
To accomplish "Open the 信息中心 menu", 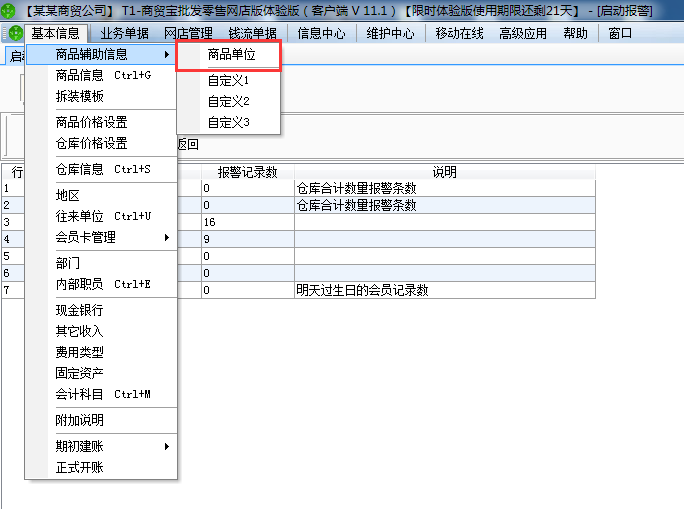I will pyautogui.click(x=321, y=33).
